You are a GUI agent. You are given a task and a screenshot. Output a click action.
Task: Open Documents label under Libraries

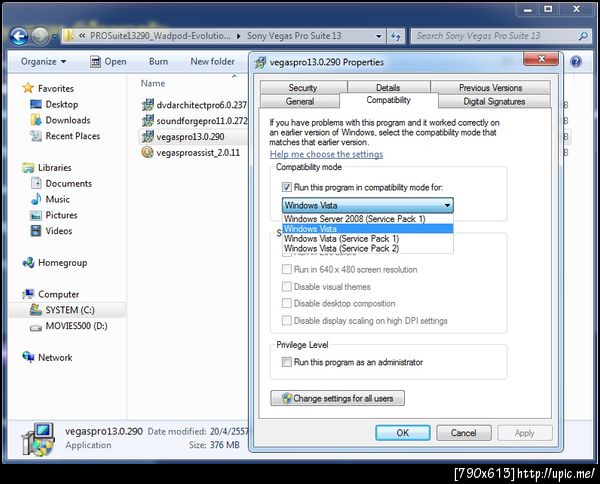point(68,184)
